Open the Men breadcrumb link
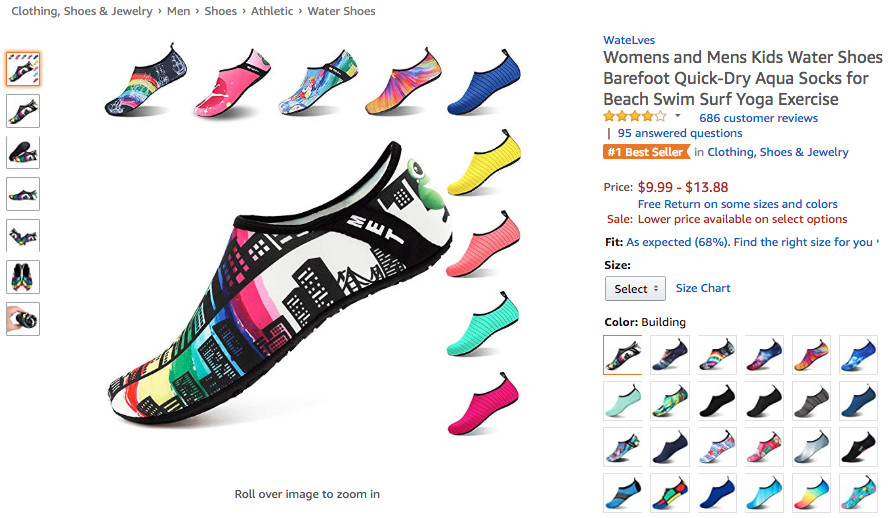 click(x=178, y=11)
